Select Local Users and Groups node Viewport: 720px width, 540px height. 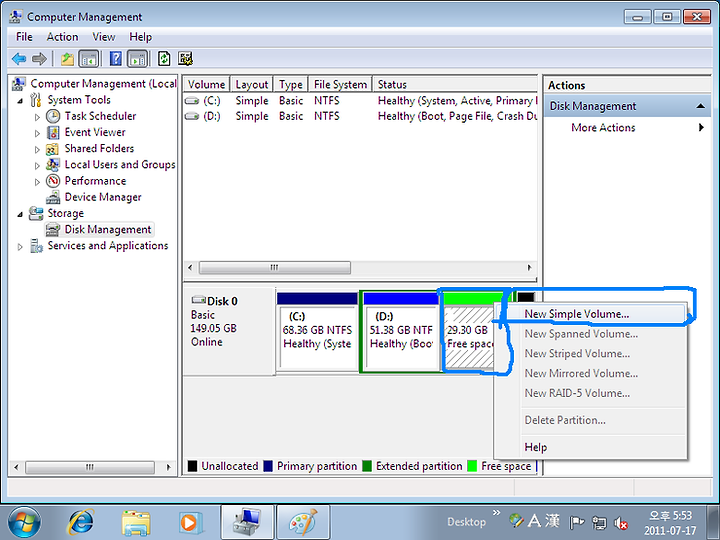(120, 164)
